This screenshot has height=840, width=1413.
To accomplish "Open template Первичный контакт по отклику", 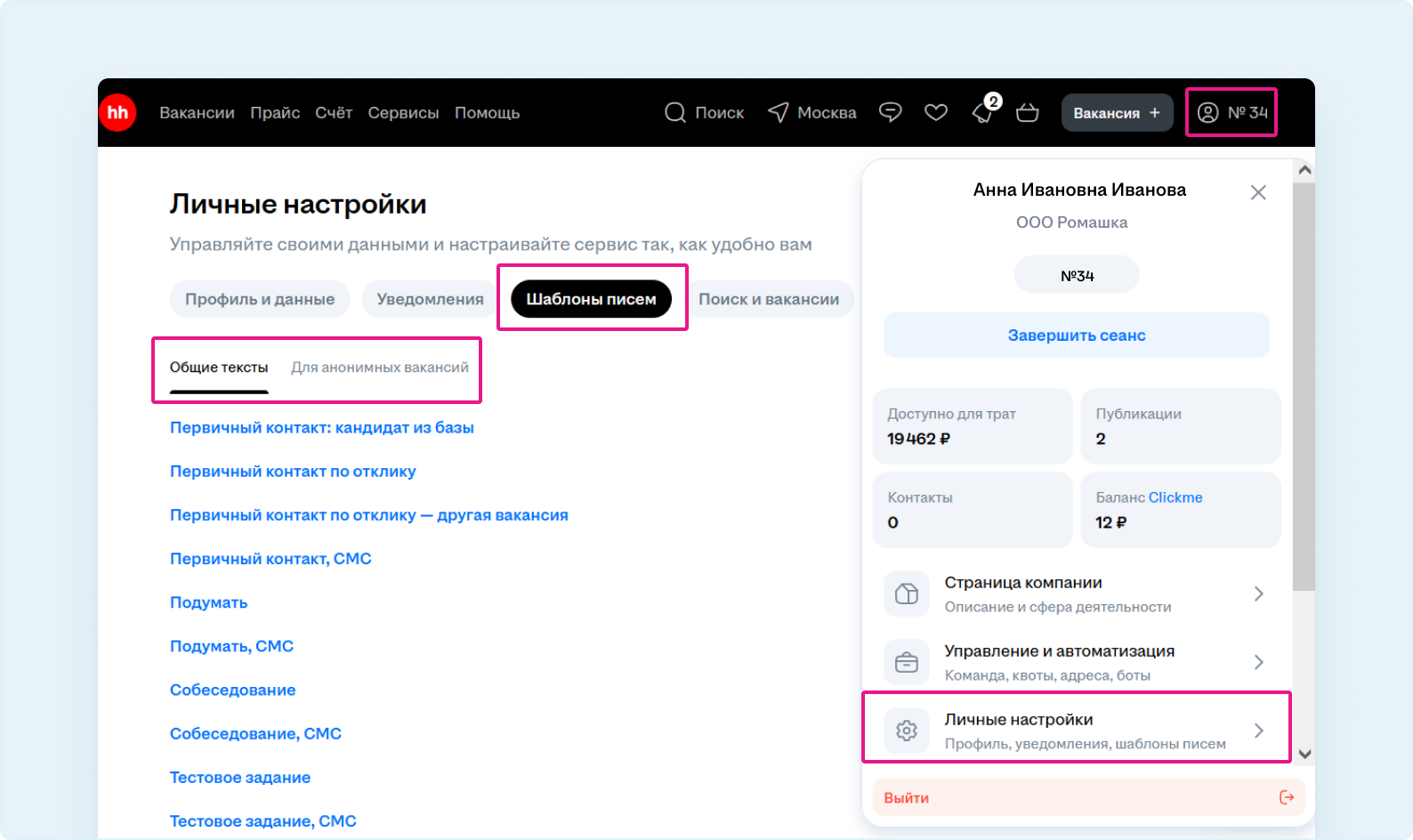I will [293, 472].
